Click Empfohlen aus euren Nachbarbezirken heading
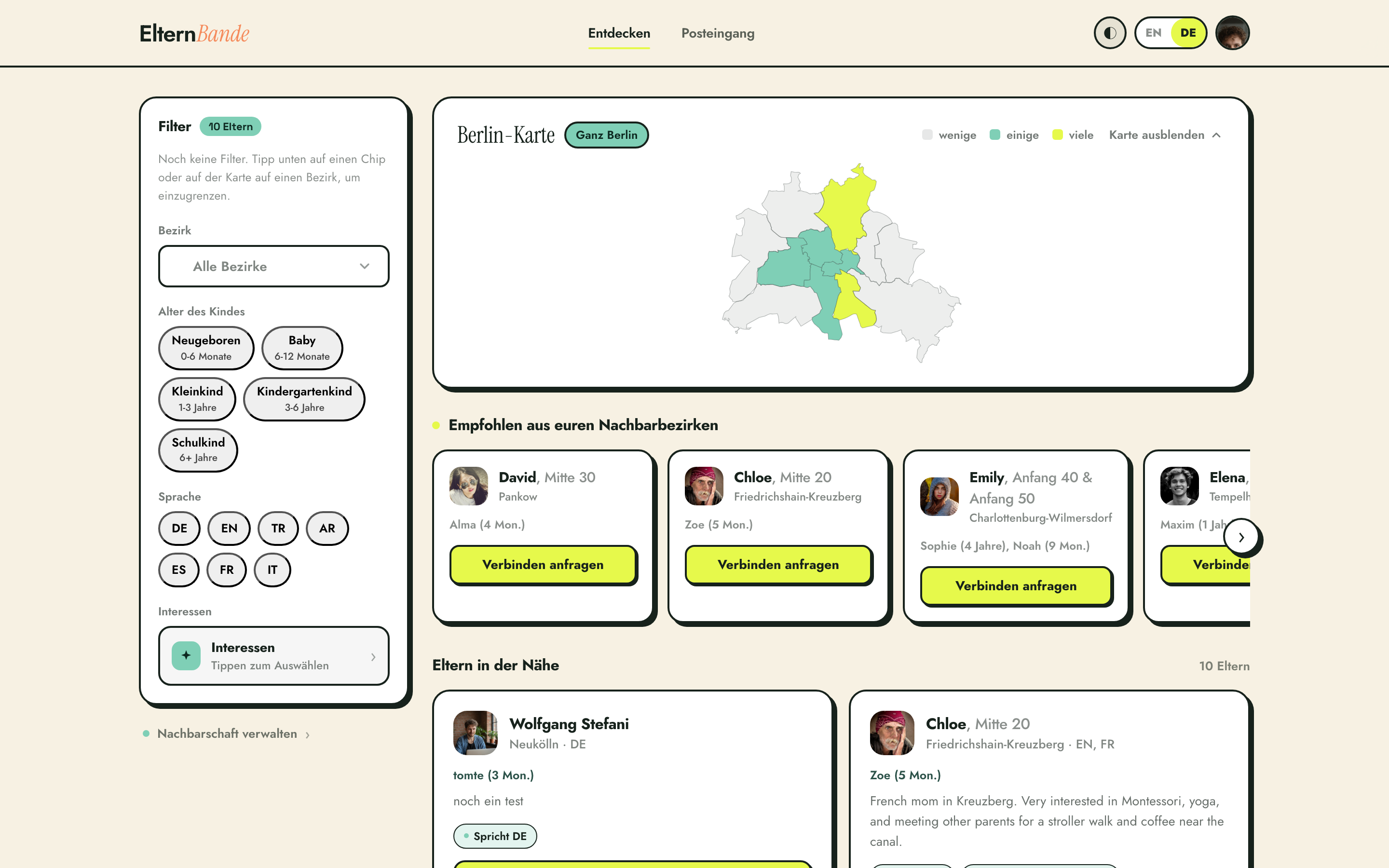Image resolution: width=1389 pixels, height=868 pixels. point(583,425)
